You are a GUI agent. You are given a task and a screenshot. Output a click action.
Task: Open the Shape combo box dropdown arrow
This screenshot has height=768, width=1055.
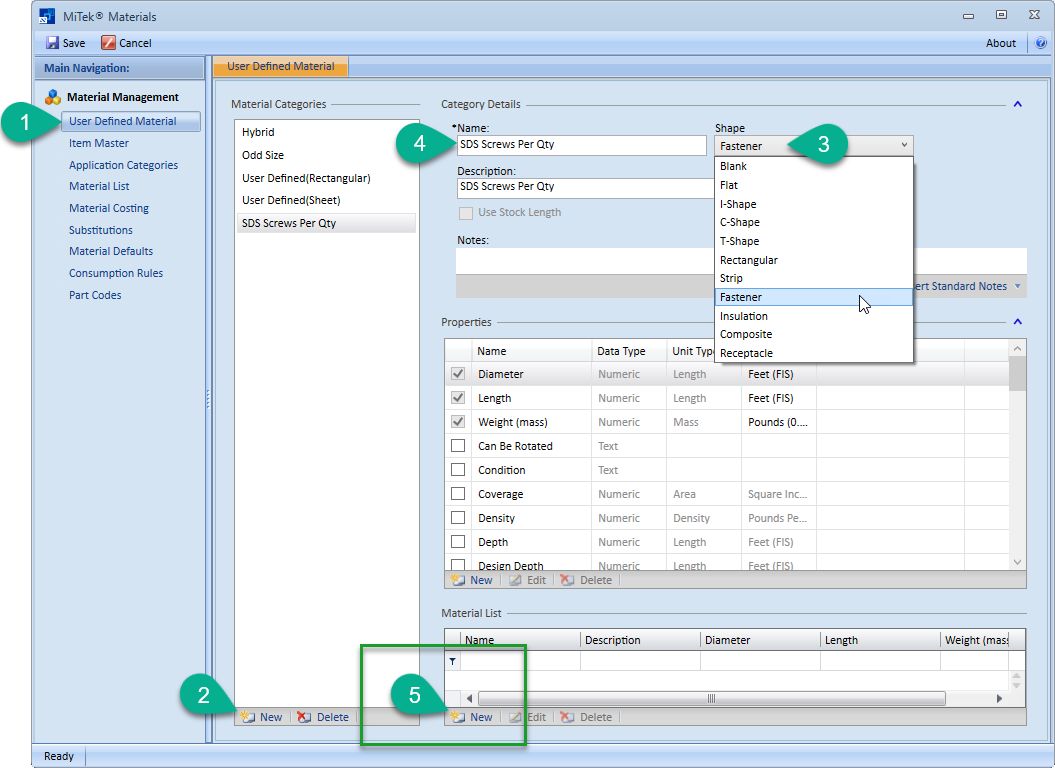[x=904, y=145]
